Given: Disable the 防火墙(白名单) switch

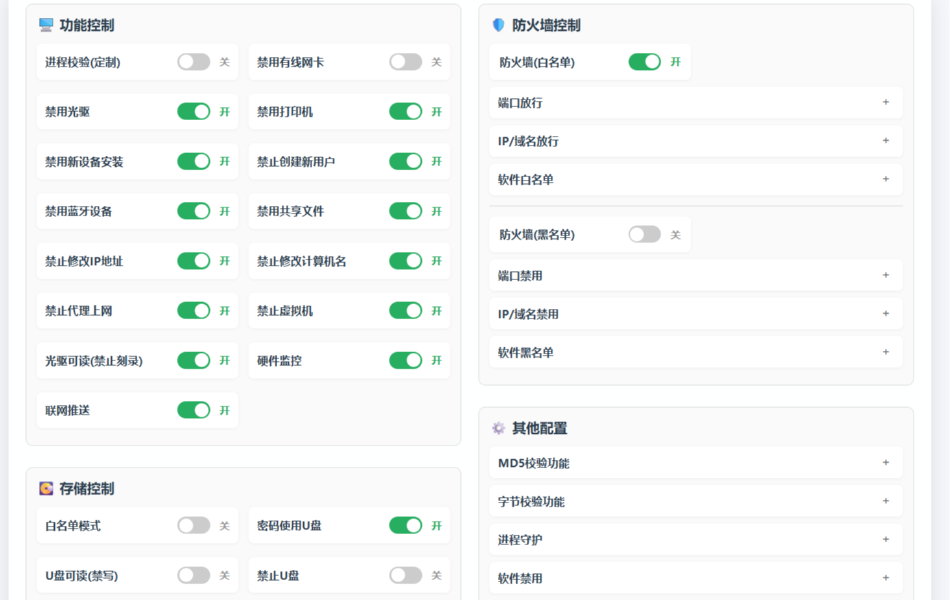Looking at the screenshot, I should pos(645,62).
